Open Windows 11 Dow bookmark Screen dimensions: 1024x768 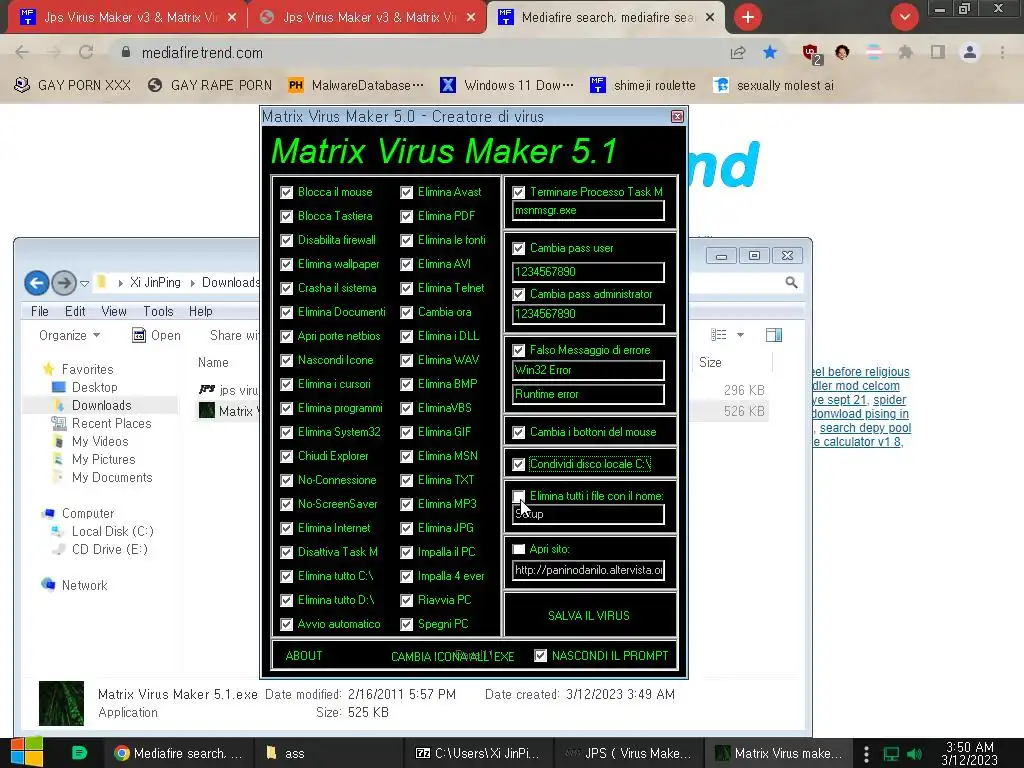[x=507, y=85]
